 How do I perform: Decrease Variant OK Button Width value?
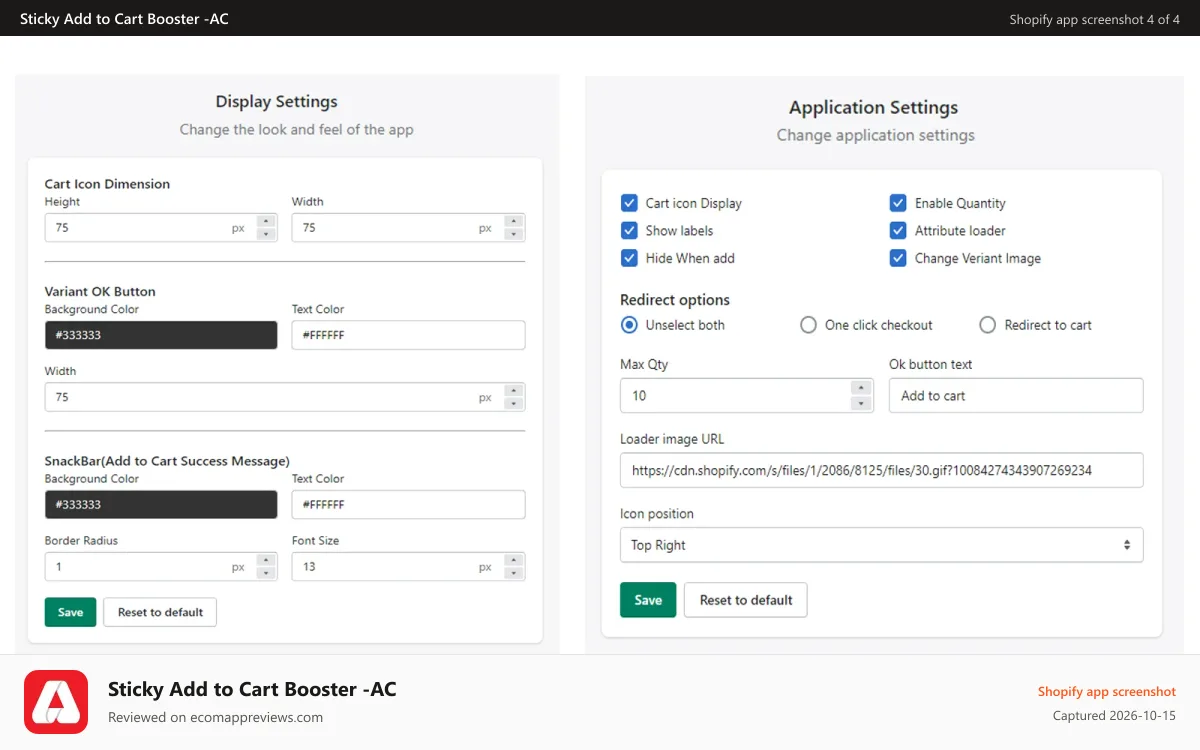pyautogui.click(x=513, y=404)
